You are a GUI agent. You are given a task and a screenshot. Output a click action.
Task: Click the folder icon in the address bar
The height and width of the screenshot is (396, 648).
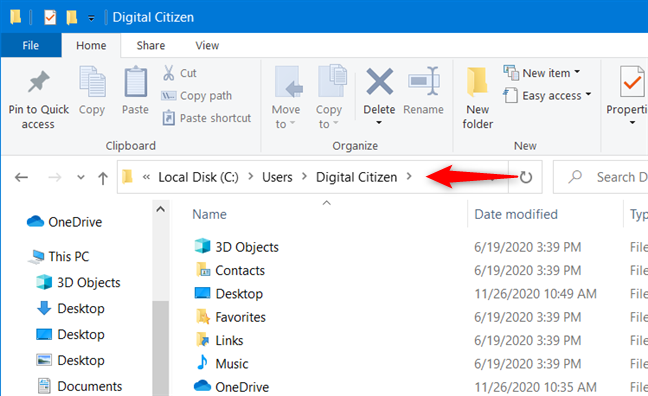[x=128, y=177]
